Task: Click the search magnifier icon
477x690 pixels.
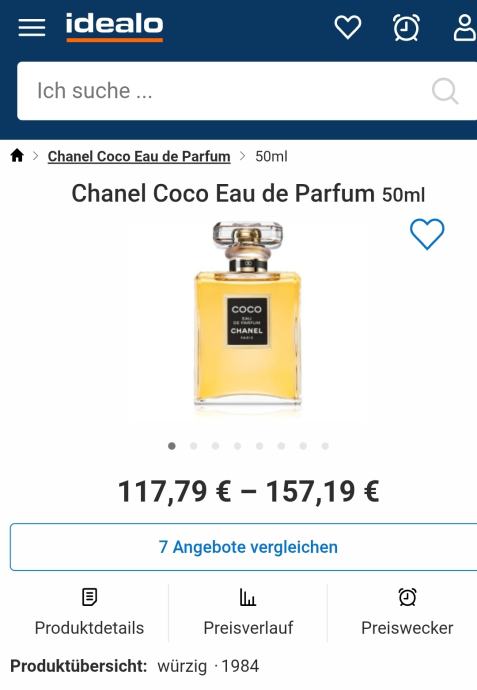Action: (x=445, y=91)
